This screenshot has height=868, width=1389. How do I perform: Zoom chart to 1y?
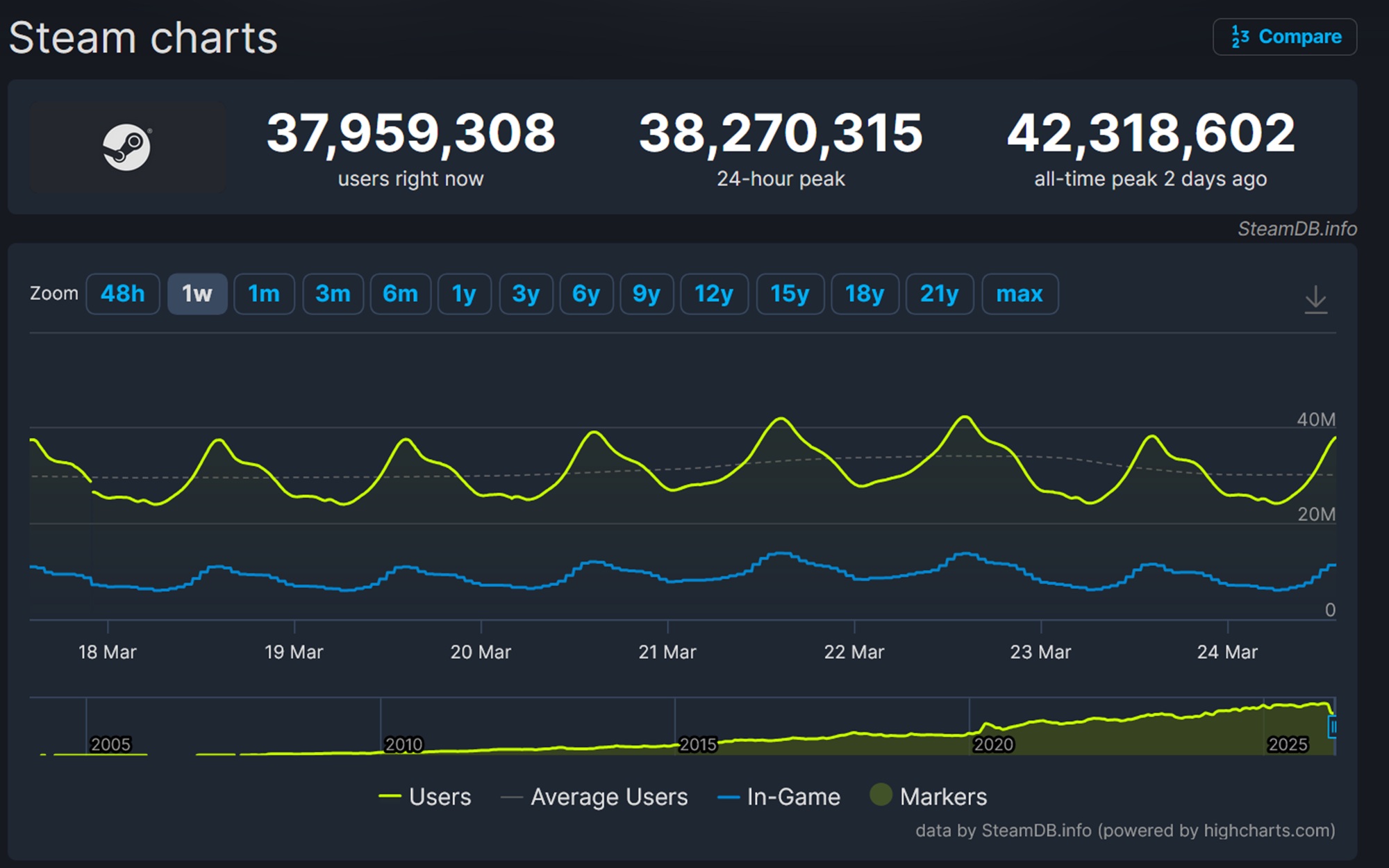pyautogui.click(x=464, y=294)
